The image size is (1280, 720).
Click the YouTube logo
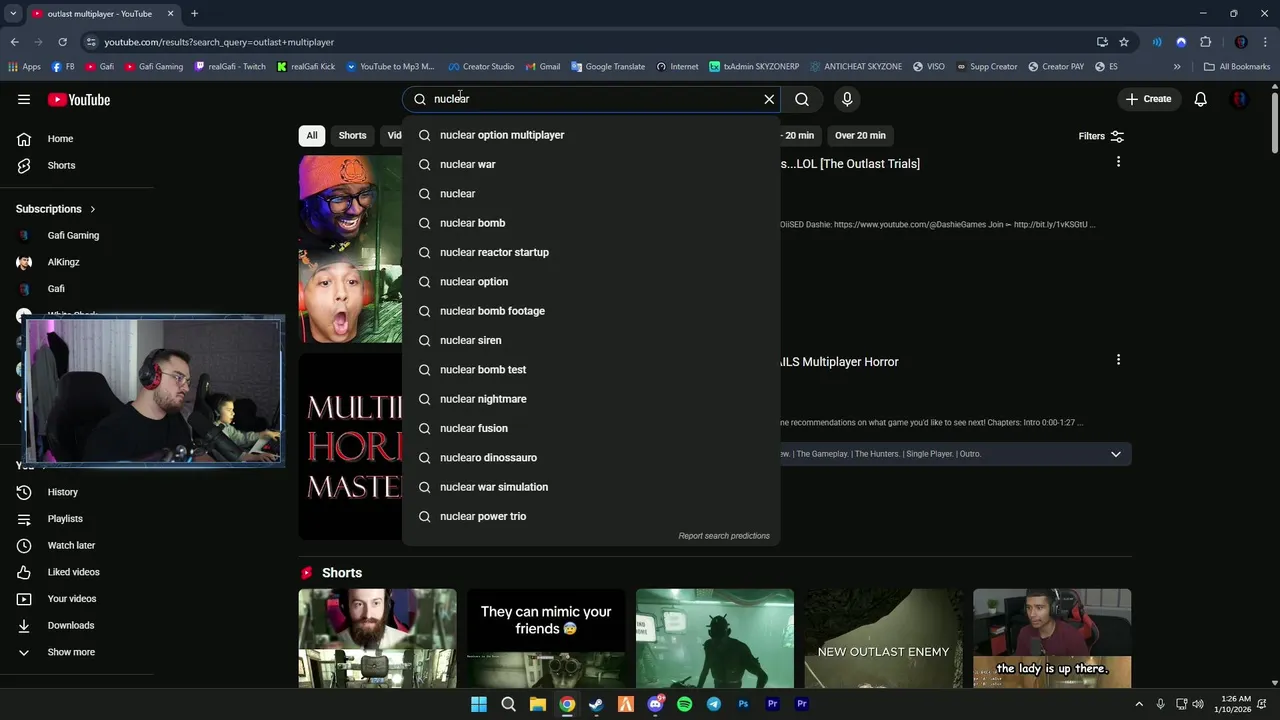(78, 99)
